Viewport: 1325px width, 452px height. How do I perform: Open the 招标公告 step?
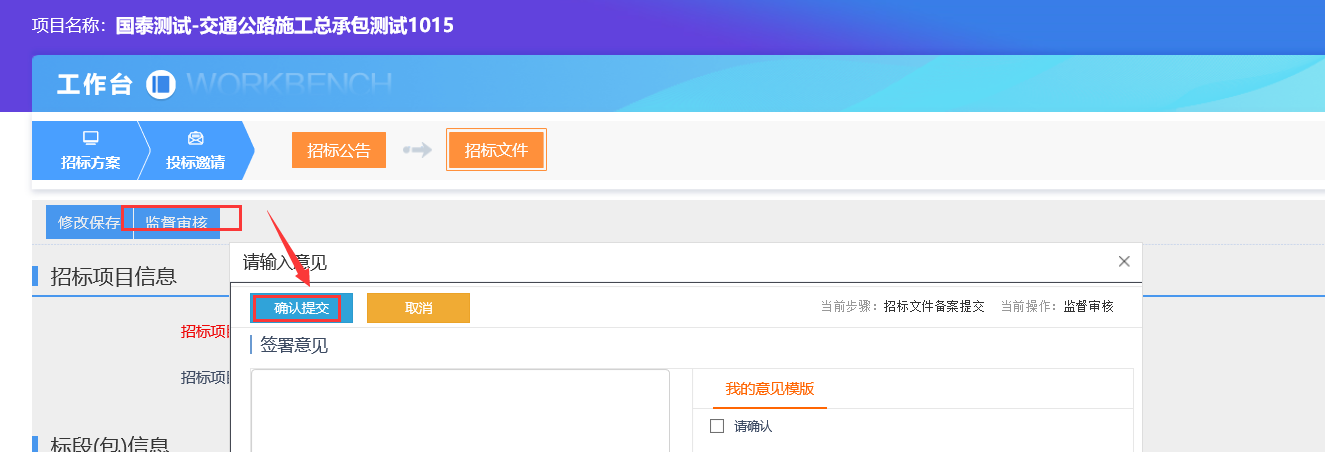click(x=339, y=151)
